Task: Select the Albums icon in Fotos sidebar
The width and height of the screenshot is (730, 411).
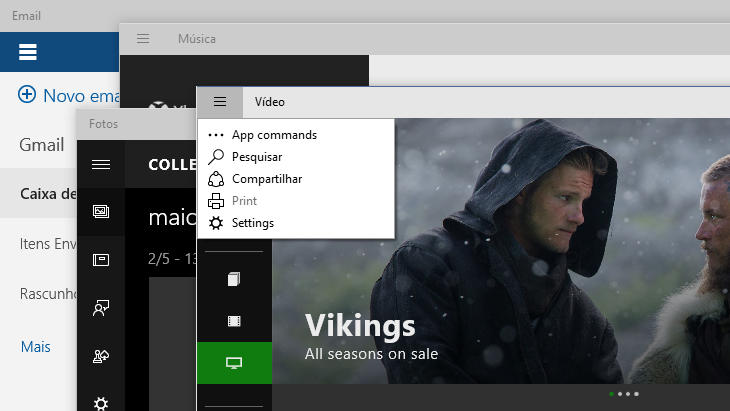Action: [101, 260]
